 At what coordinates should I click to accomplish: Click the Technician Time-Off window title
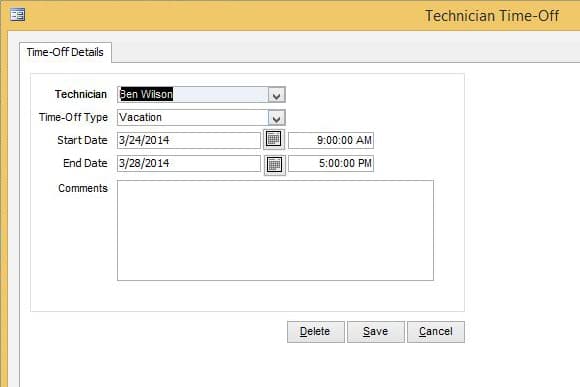(492, 16)
